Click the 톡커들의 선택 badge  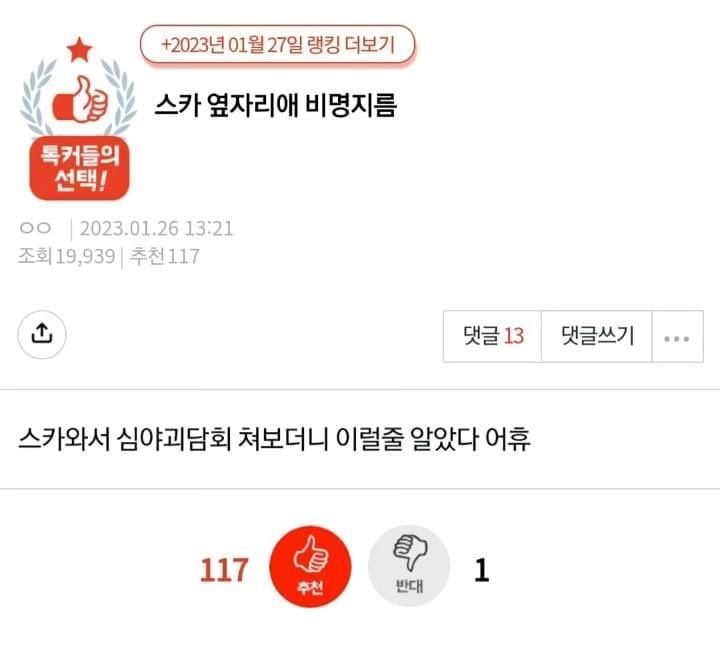tap(79, 168)
